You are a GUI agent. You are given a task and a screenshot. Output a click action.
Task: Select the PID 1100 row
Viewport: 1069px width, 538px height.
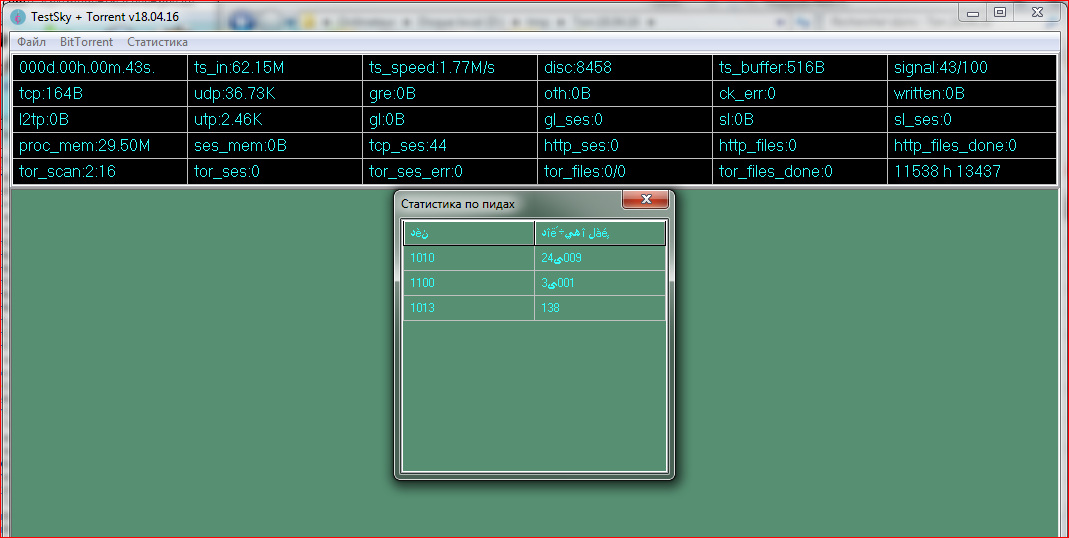469,283
